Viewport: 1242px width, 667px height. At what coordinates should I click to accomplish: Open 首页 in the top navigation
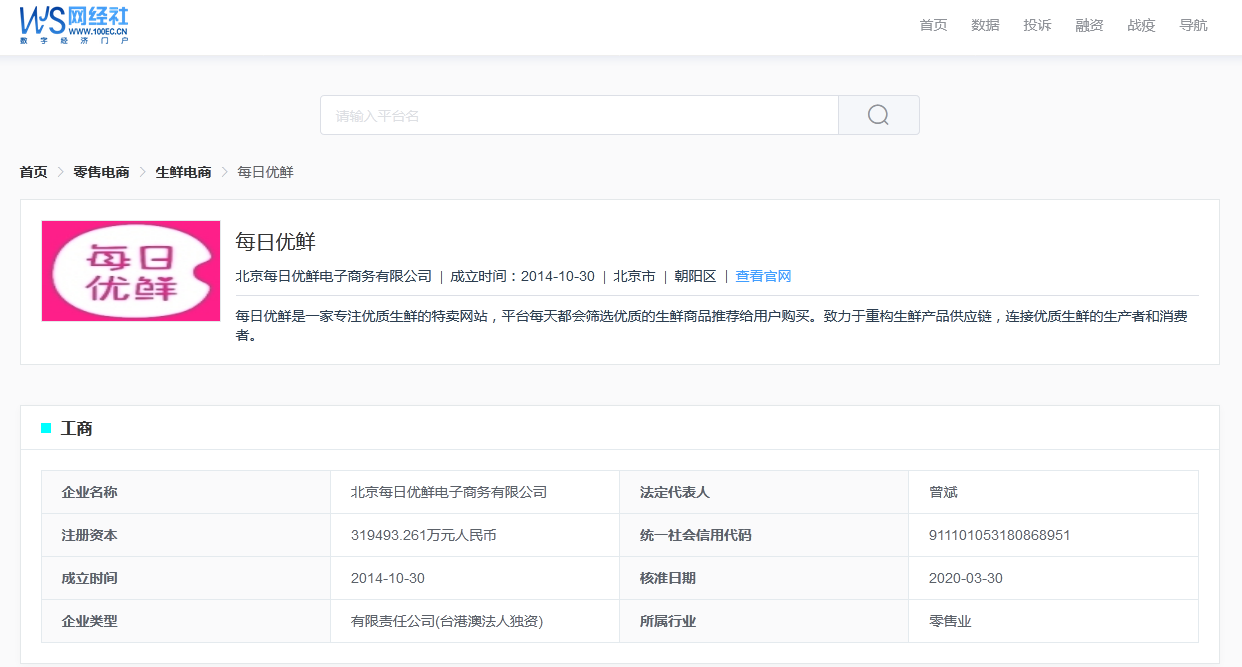point(933,25)
